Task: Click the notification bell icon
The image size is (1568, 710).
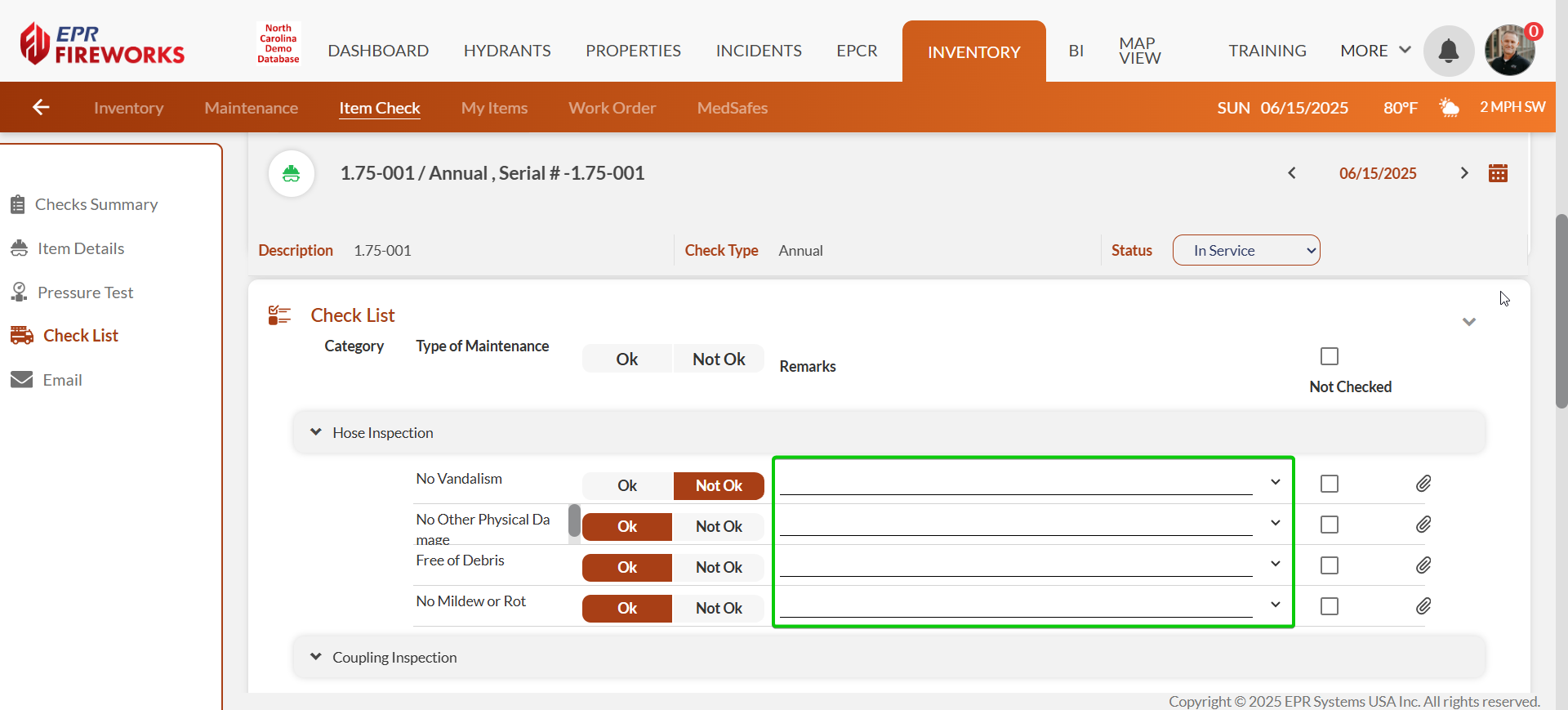Action: (x=1448, y=51)
